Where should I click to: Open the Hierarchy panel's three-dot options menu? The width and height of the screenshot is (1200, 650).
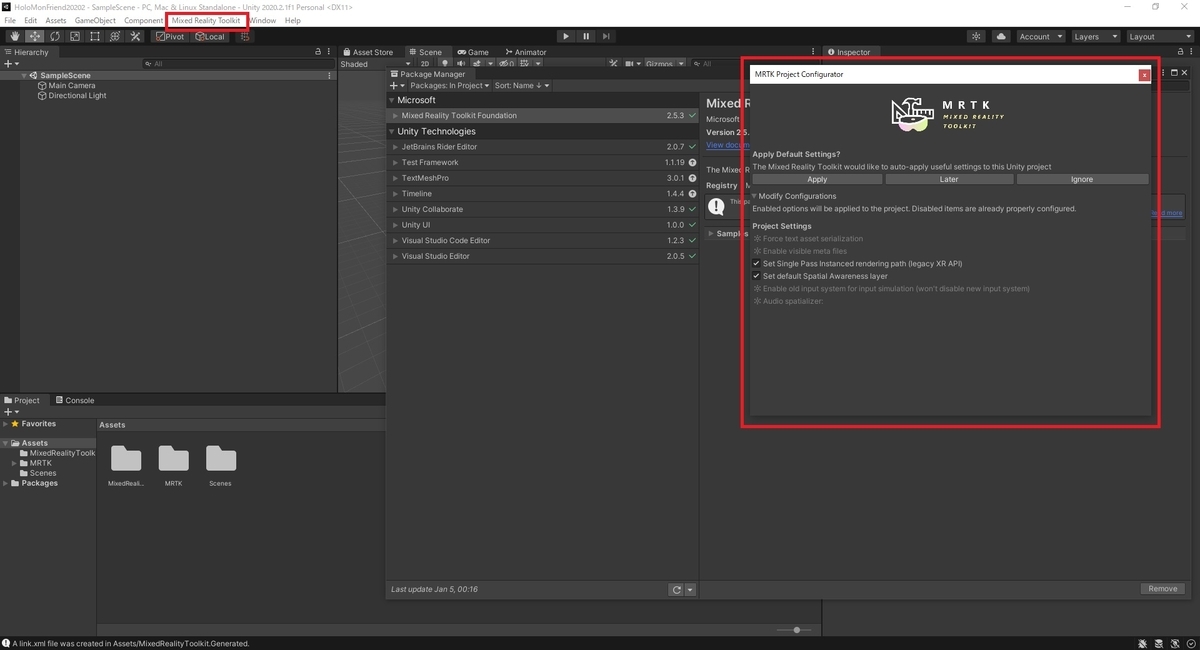(x=329, y=52)
